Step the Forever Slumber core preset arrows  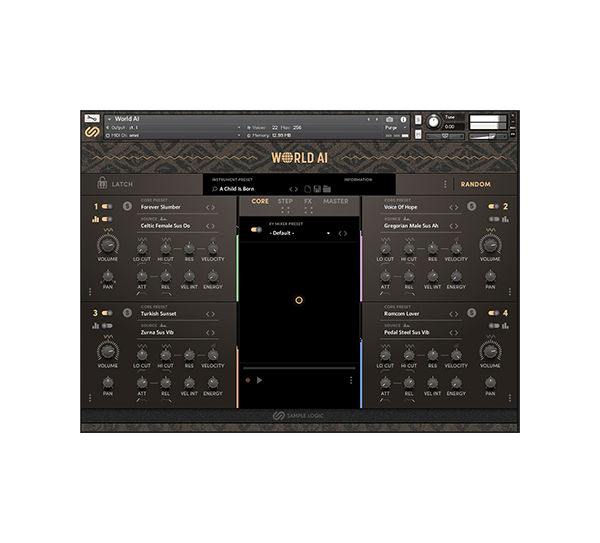[x=210, y=207]
